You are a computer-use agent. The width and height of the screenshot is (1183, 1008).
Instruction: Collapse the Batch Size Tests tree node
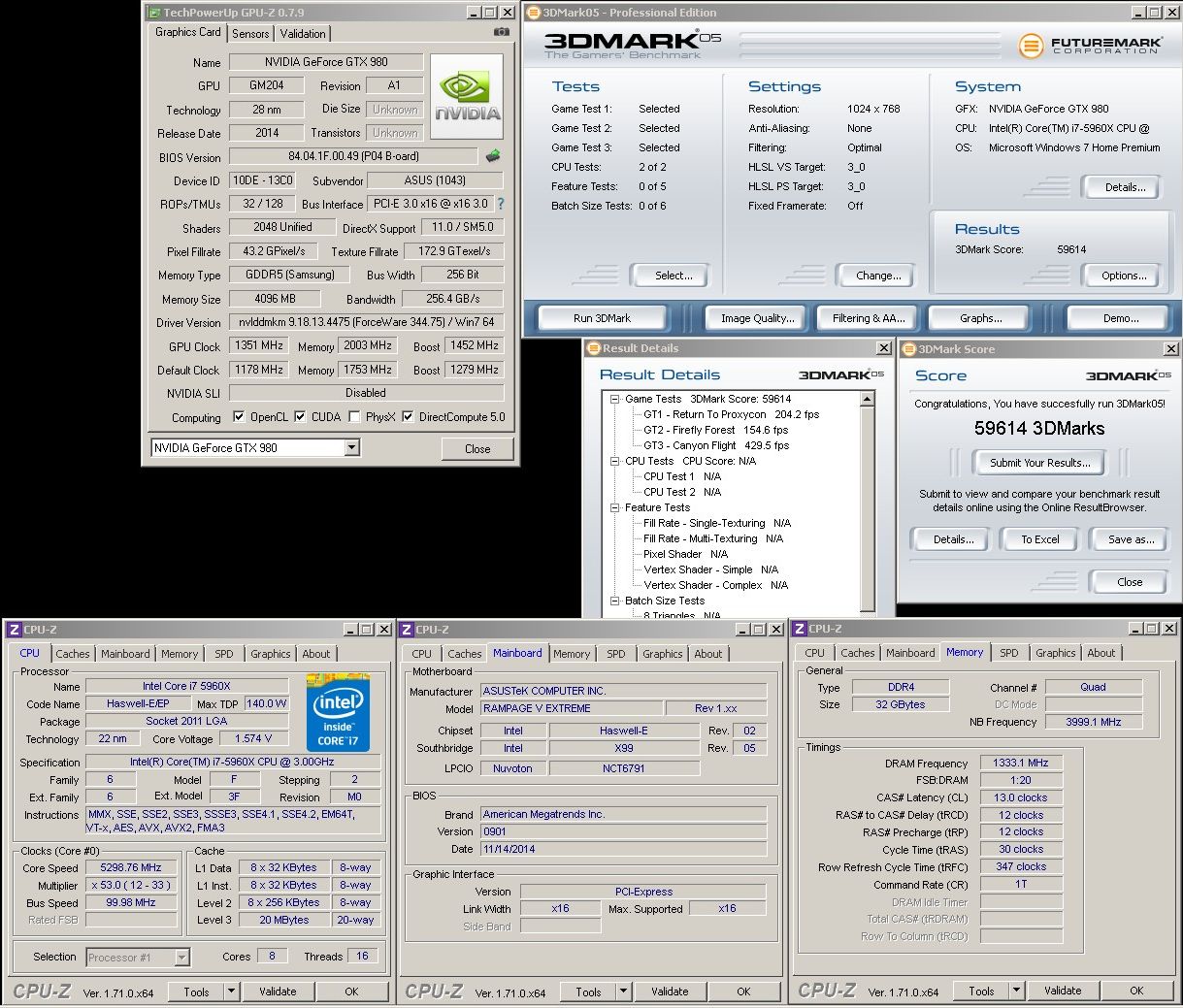pos(615,601)
